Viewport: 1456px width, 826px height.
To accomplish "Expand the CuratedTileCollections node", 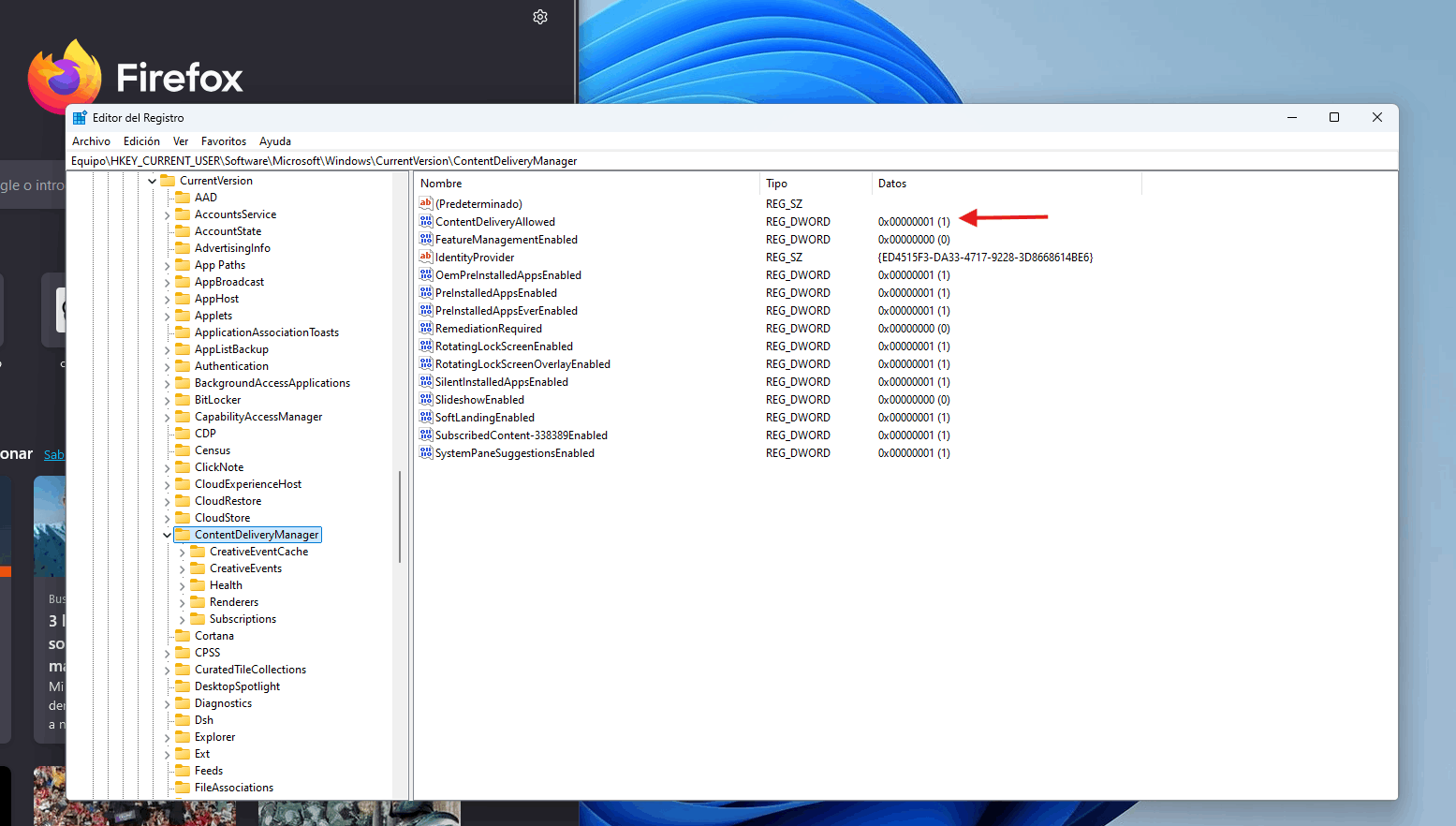I will (167, 670).
